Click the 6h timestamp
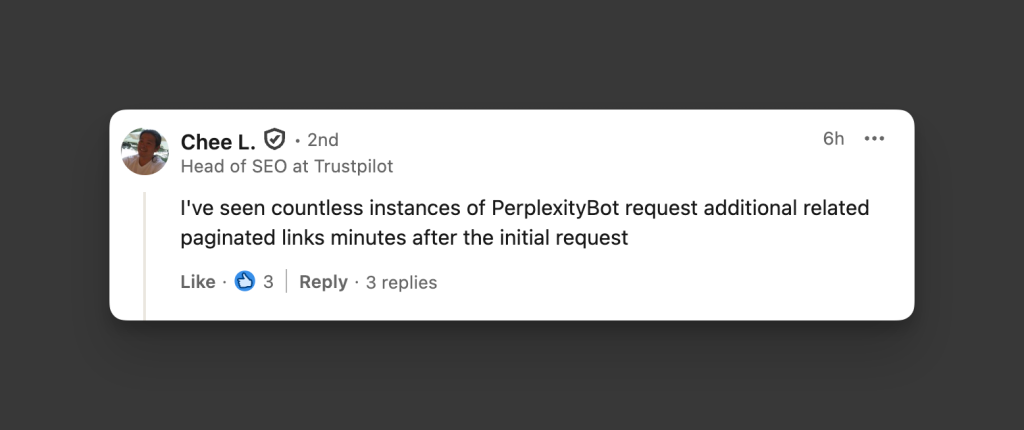Viewport: 1024px width, 430px height. [833, 139]
